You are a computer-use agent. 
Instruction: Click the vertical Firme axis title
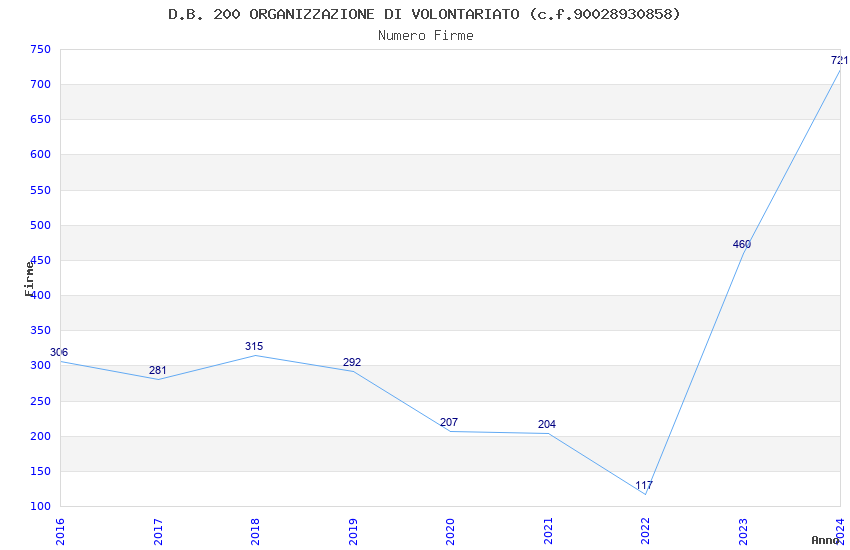[x=29, y=279]
